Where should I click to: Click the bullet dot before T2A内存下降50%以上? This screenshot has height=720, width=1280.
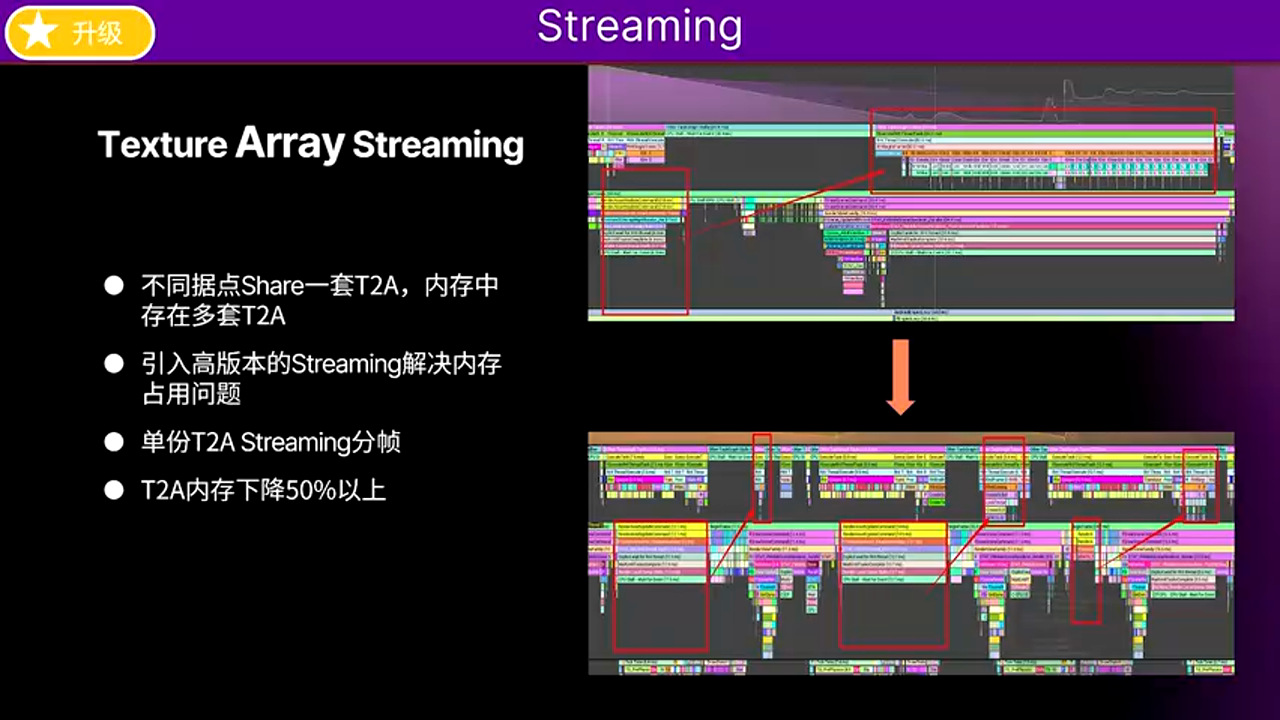[x=114, y=490]
